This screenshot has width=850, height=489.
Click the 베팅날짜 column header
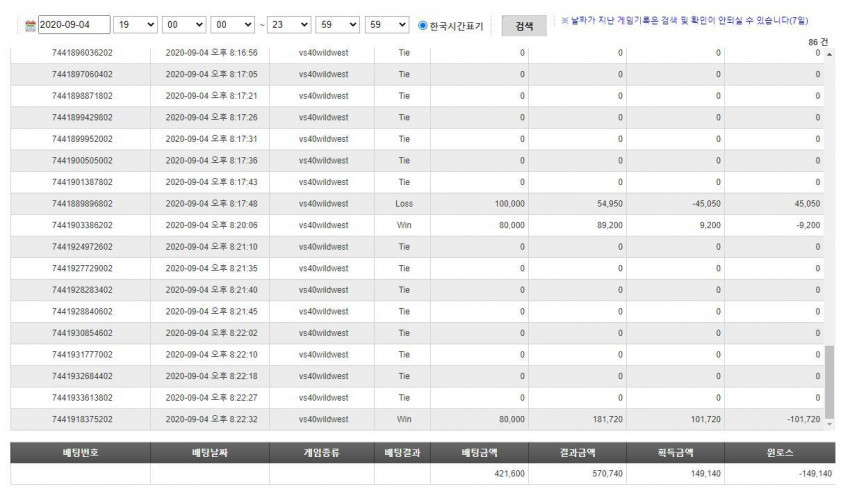[x=210, y=453]
